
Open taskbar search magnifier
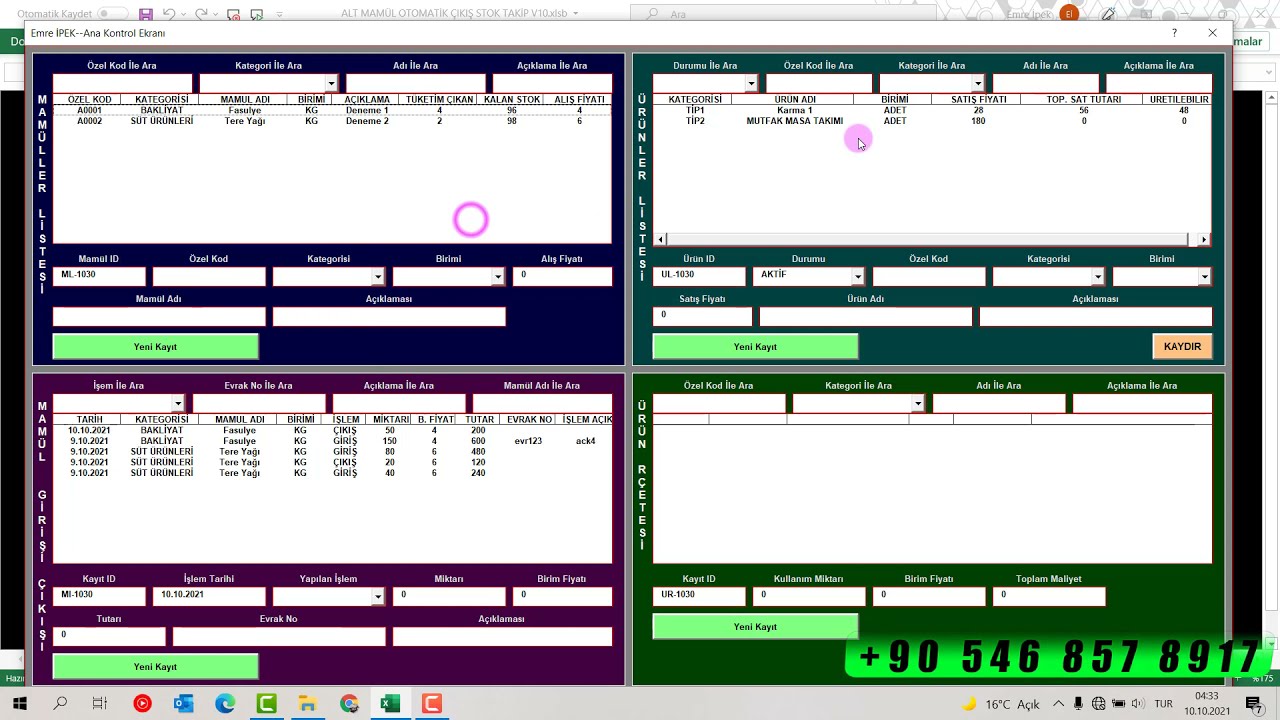point(60,704)
